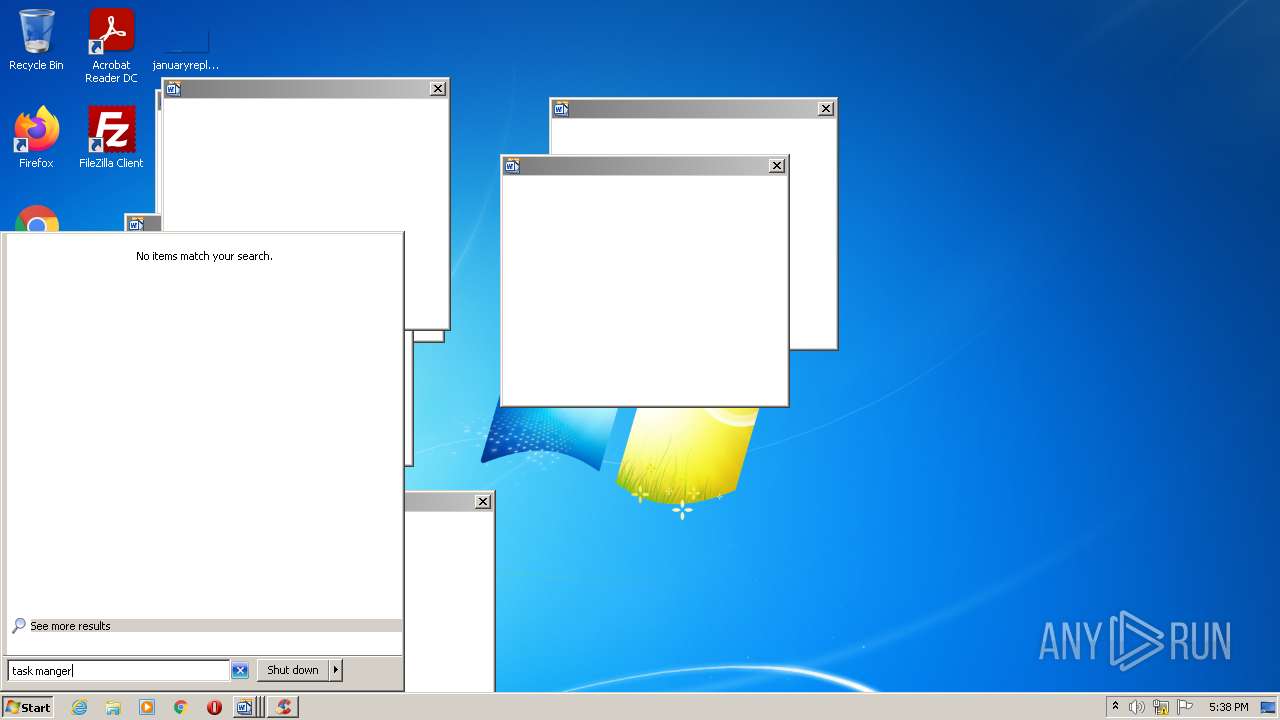The height and width of the screenshot is (720, 1280).
Task: Click the Word icon of the top-left window
Action: (173, 89)
